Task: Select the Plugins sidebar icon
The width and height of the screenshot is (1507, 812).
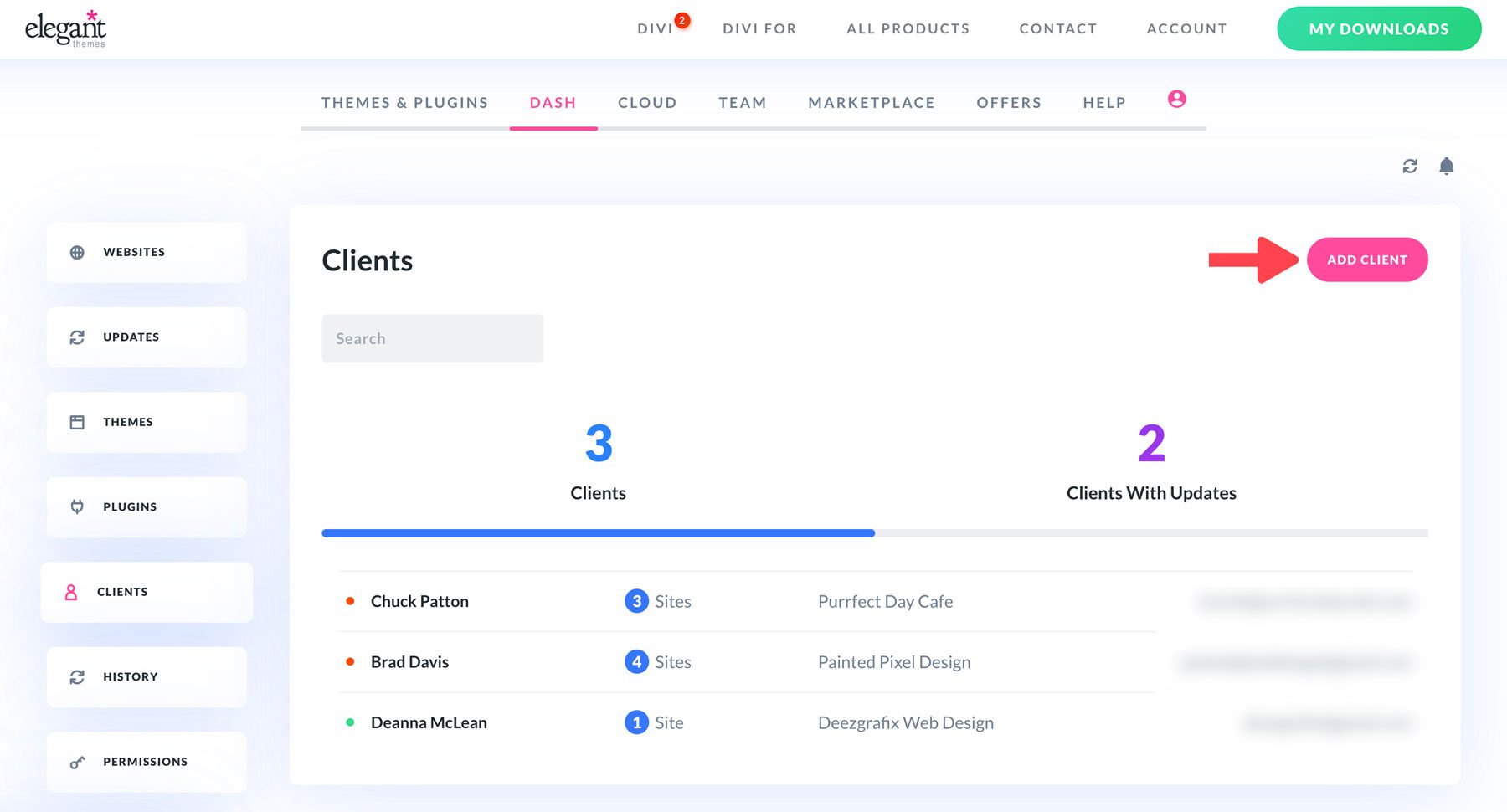Action: click(77, 506)
